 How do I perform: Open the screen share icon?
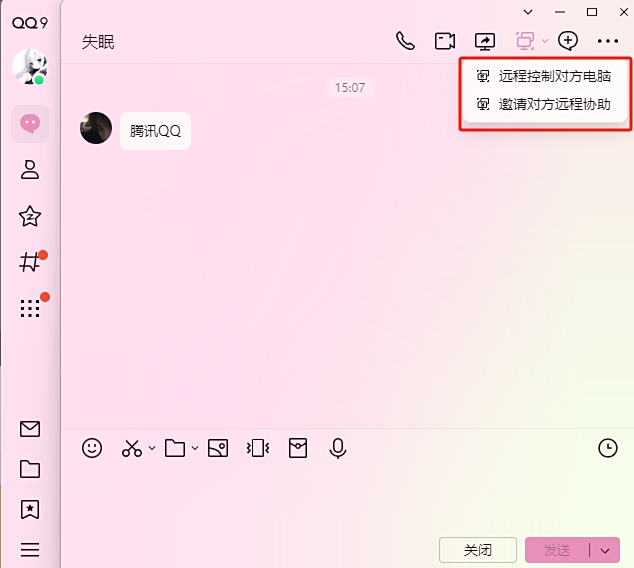pos(485,41)
